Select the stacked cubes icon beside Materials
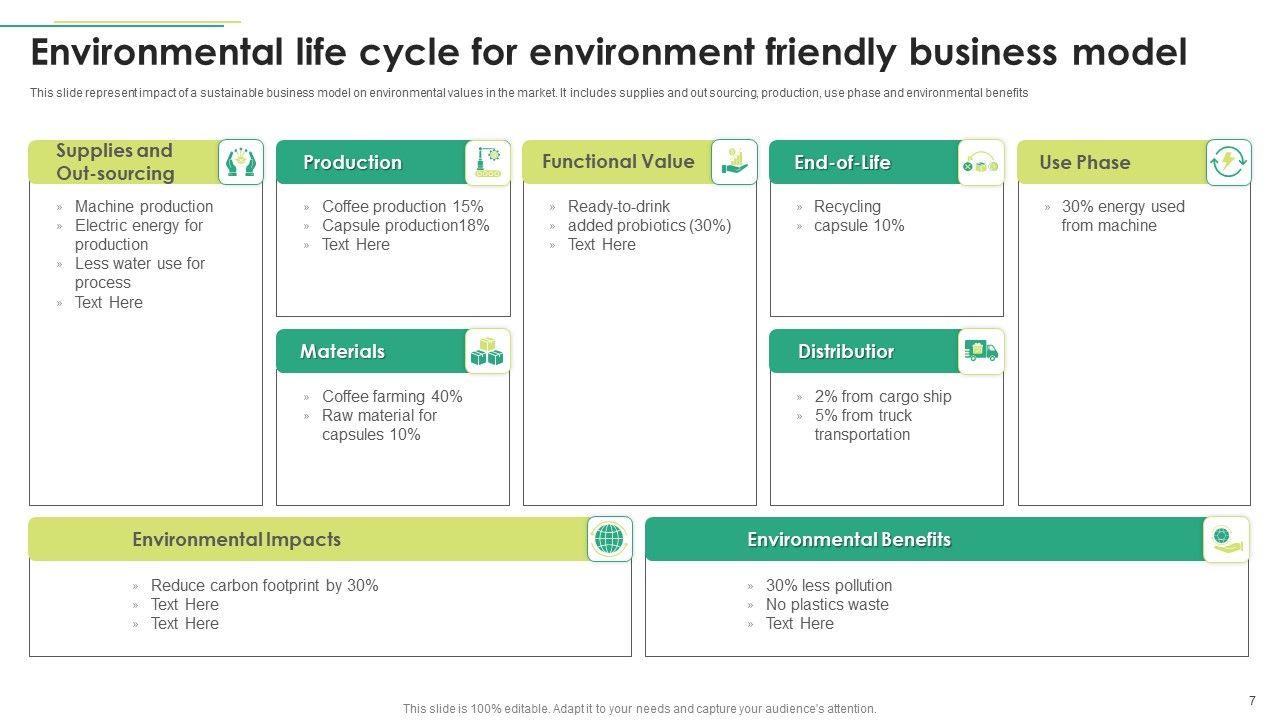This screenshot has width=1280, height=720. pyautogui.click(x=488, y=351)
